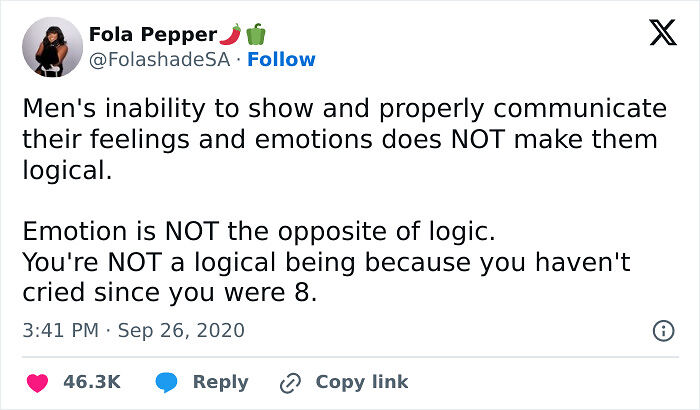
Task: Open the Twitter info circle icon
Action: [x=661, y=330]
